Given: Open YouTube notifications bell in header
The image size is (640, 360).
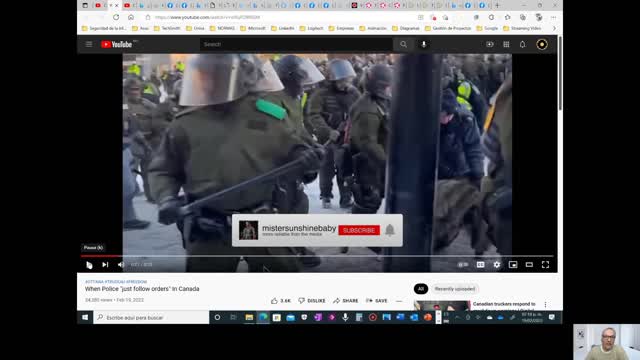Looking at the screenshot, I should click(x=522, y=44).
